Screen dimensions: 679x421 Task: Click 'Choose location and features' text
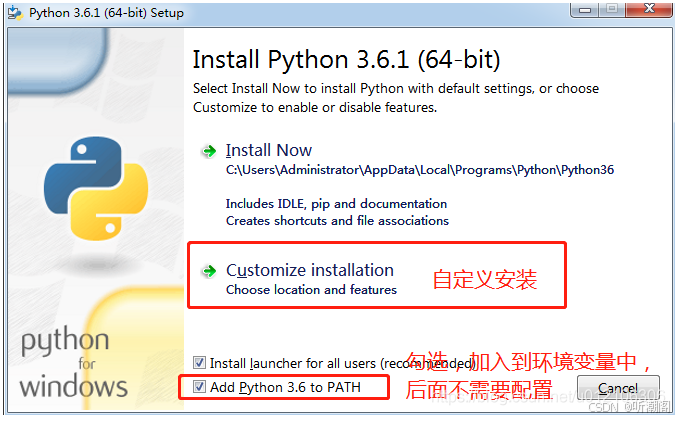pos(311,289)
